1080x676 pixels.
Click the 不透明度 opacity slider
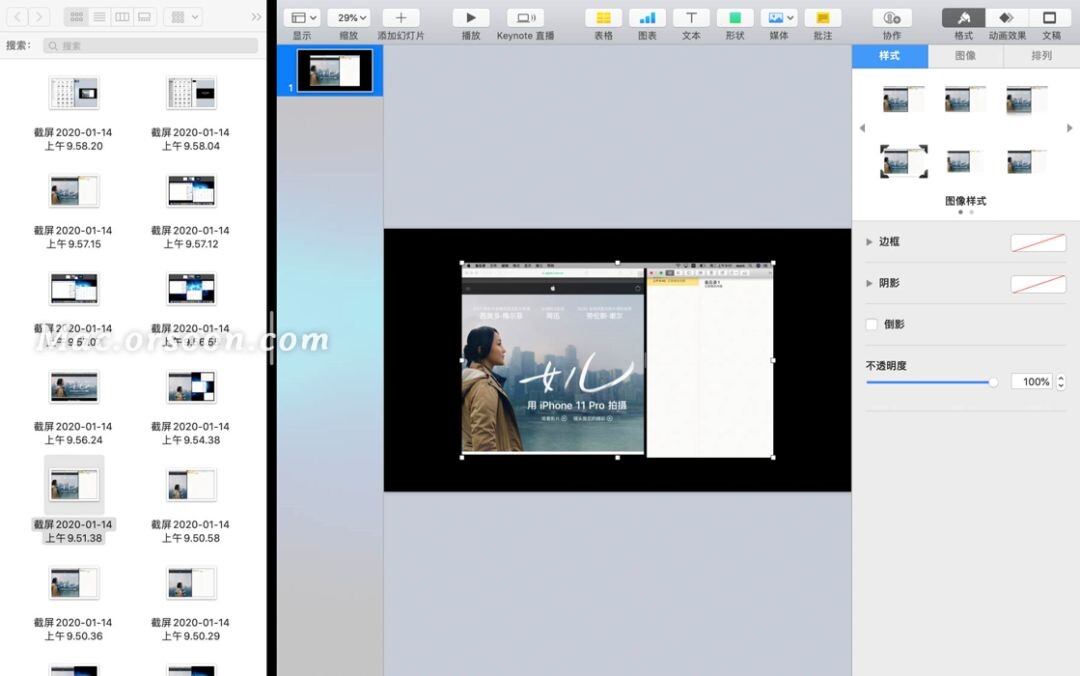click(932, 382)
